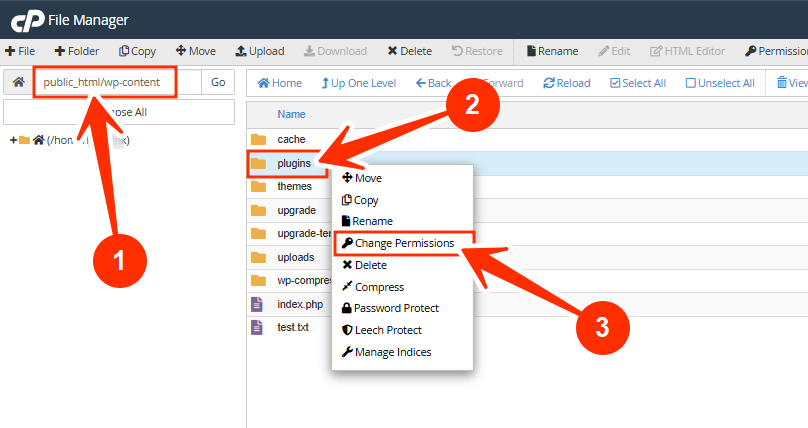Select the themes folder

(294, 186)
